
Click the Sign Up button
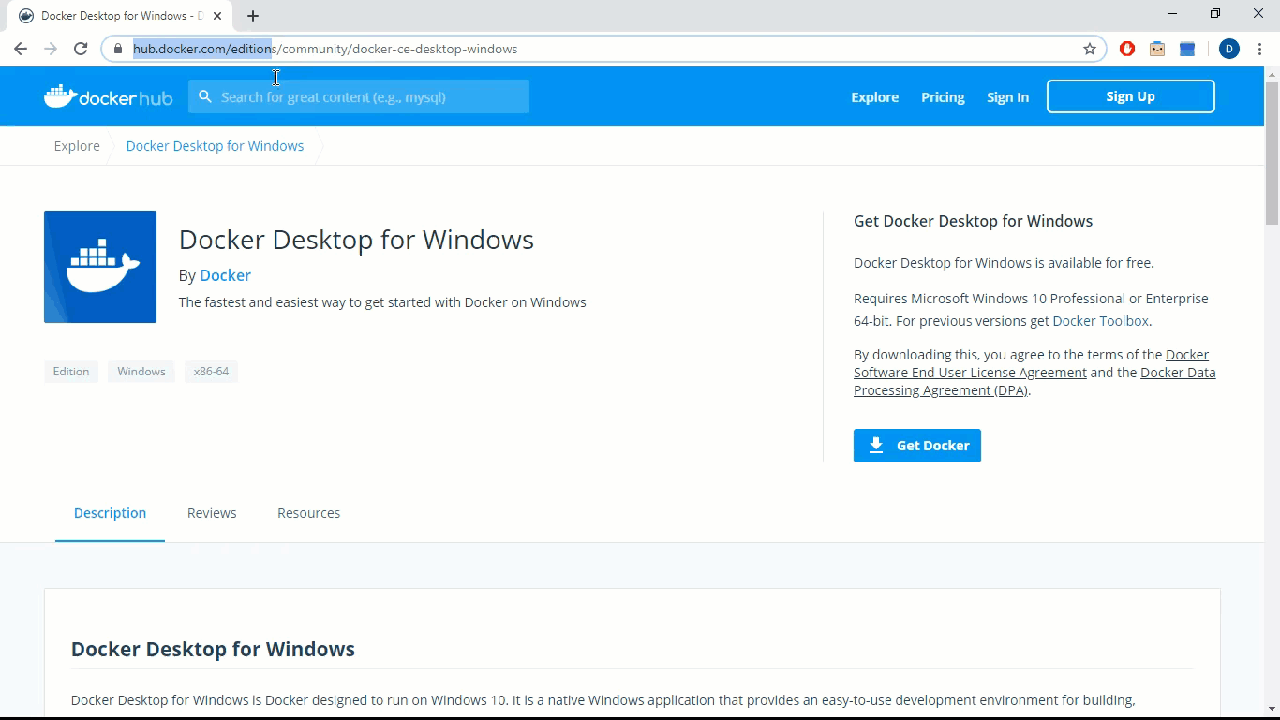tap(1131, 96)
